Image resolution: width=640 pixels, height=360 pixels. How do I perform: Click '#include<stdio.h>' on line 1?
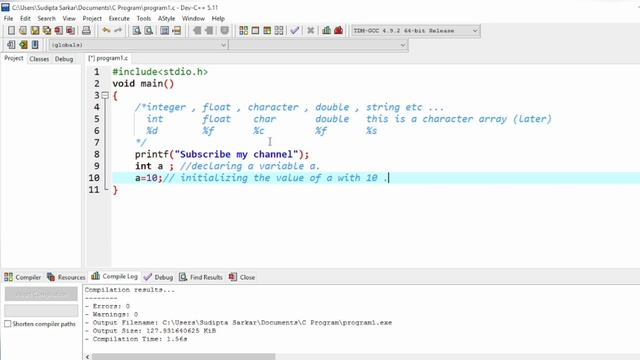coord(160,72)
